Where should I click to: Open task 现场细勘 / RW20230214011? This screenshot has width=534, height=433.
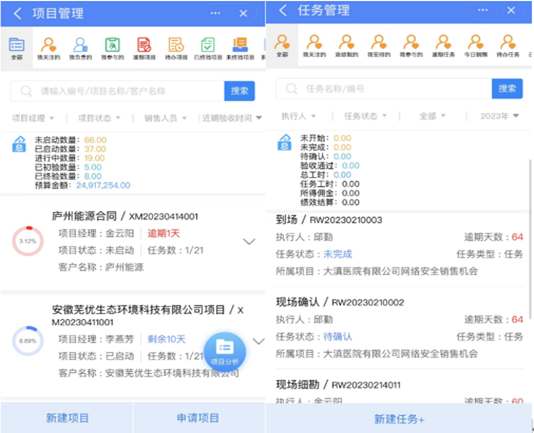338,385
